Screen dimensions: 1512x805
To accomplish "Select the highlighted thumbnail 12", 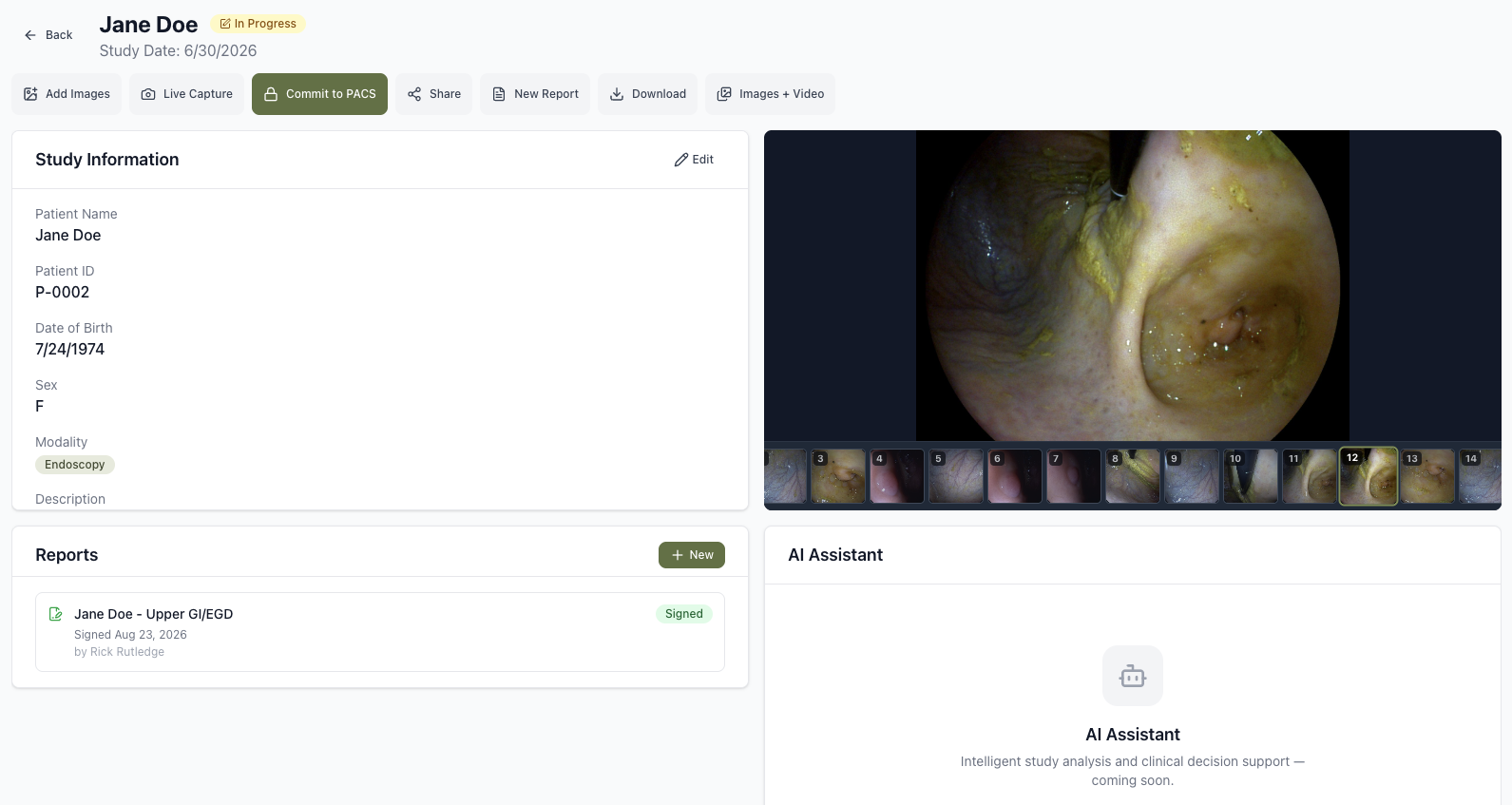I will pyautogui.click(x=1368, y=476).
